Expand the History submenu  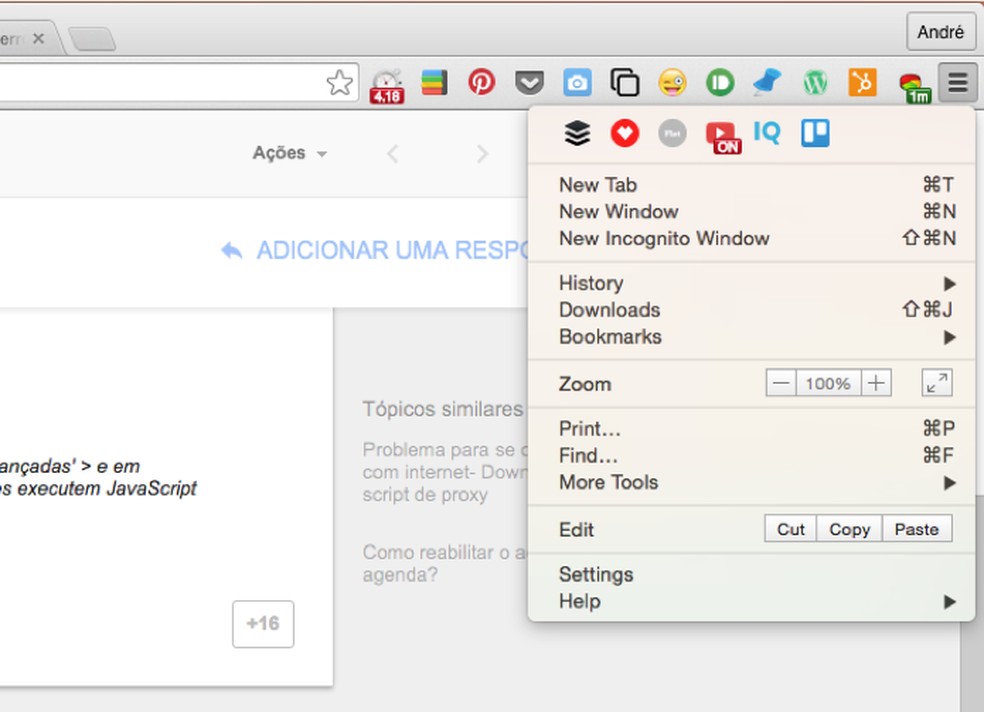[752, 284]
